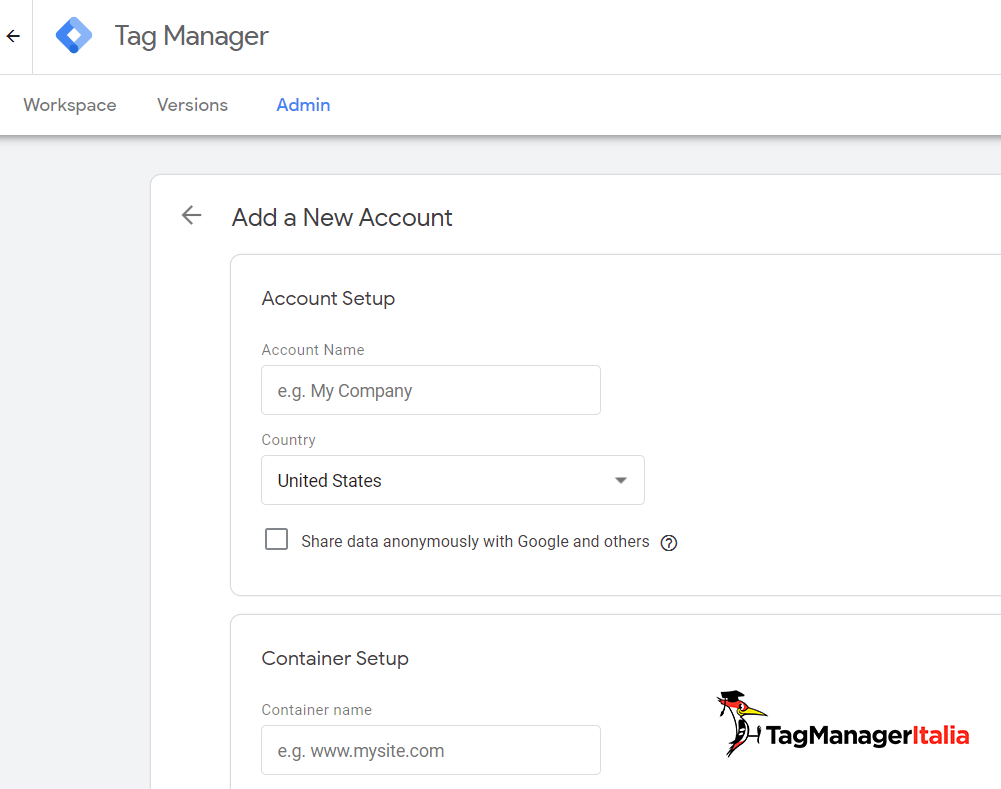Enable Share data anonymously checkbox
Screen dimensions: 1001x789
(x=276, y=540)
